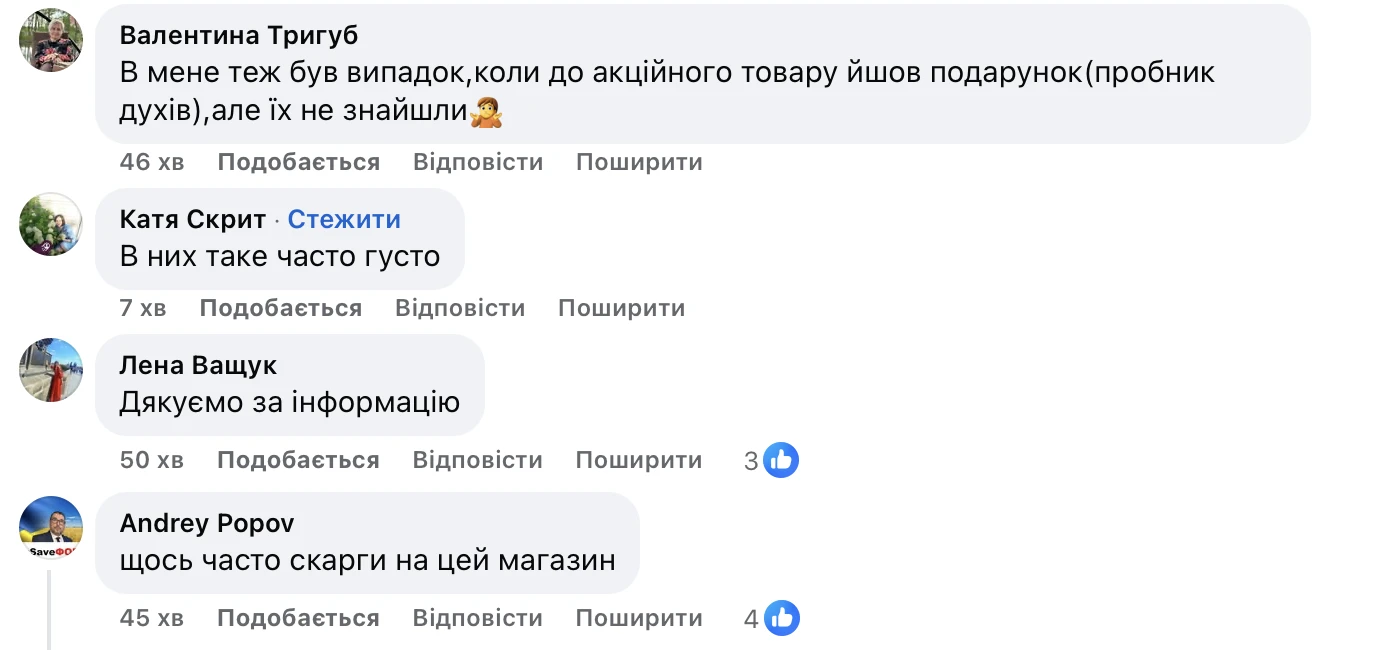Like Валентина Тригуб's comment with Подобається
This screenshot has width=1392, height=650.
298,162
